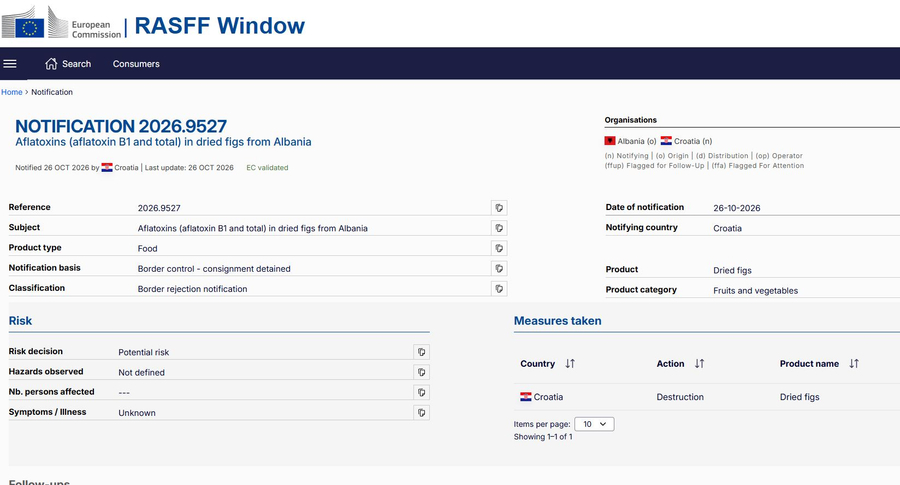The width and height of the screenshot is (900, 485).
Task: Sort Measures taken by Action
Action: point(699,363)
